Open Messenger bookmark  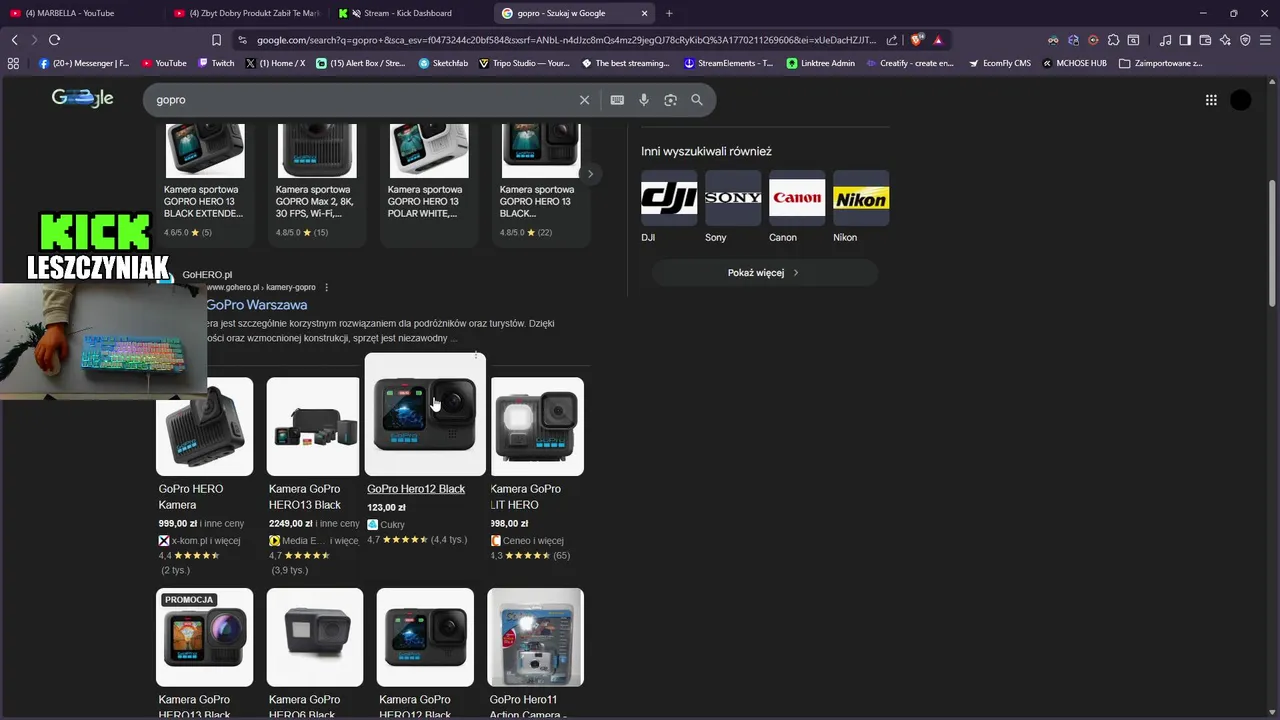(x=85, y=63)
